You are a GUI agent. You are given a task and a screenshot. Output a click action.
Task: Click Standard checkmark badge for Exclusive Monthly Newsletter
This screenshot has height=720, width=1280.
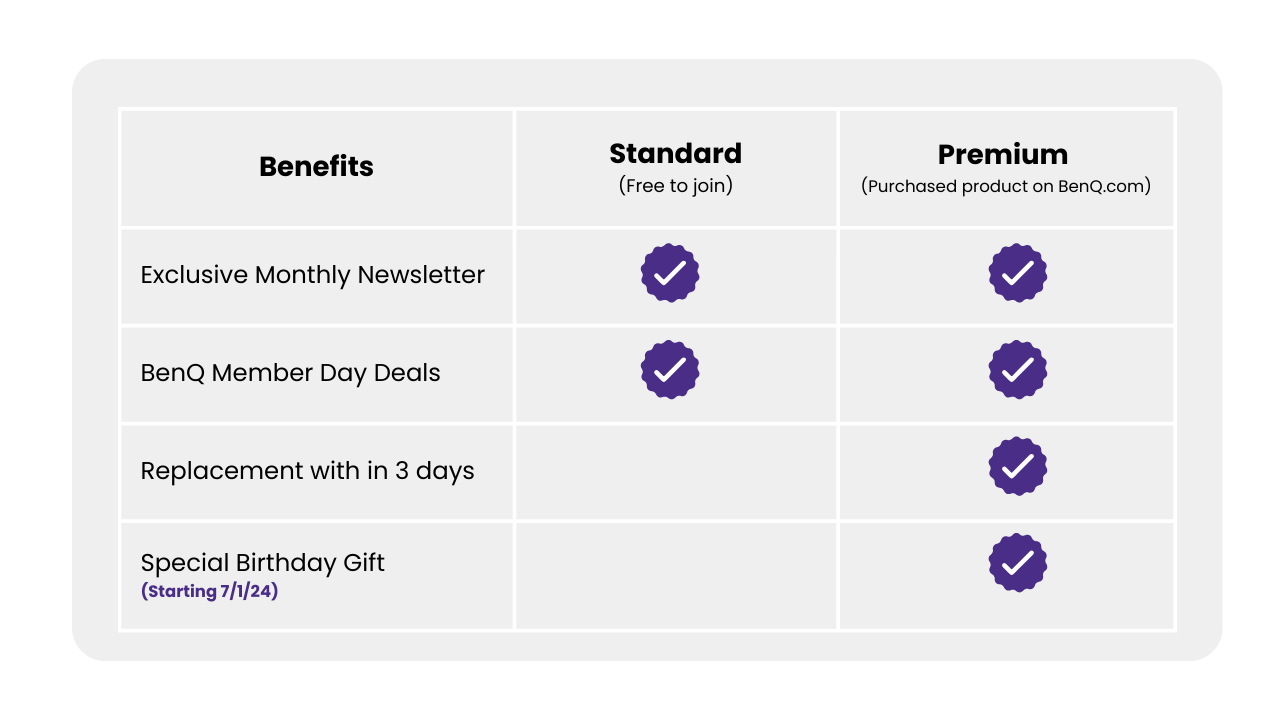coord(670,273)
